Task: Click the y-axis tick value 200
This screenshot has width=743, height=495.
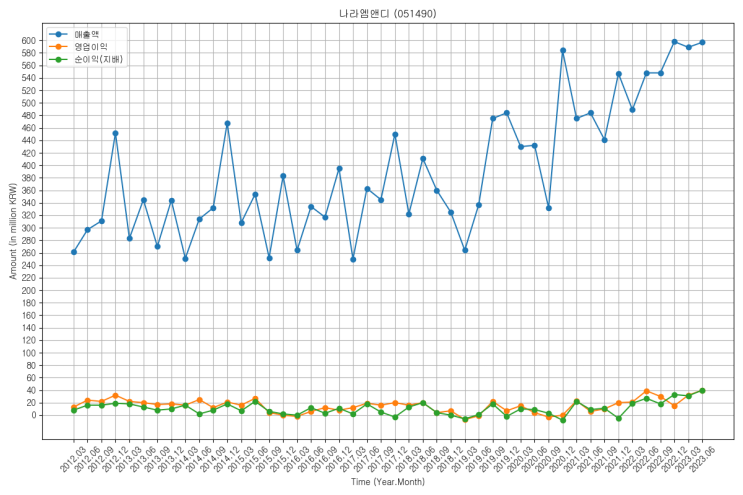Action: pos(28,290)
